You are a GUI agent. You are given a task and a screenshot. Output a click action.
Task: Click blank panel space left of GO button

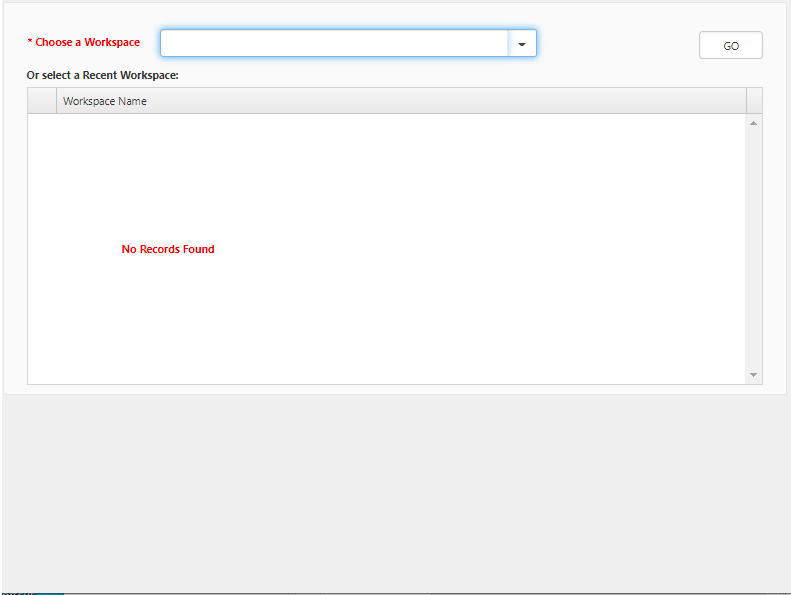[618, 45]
